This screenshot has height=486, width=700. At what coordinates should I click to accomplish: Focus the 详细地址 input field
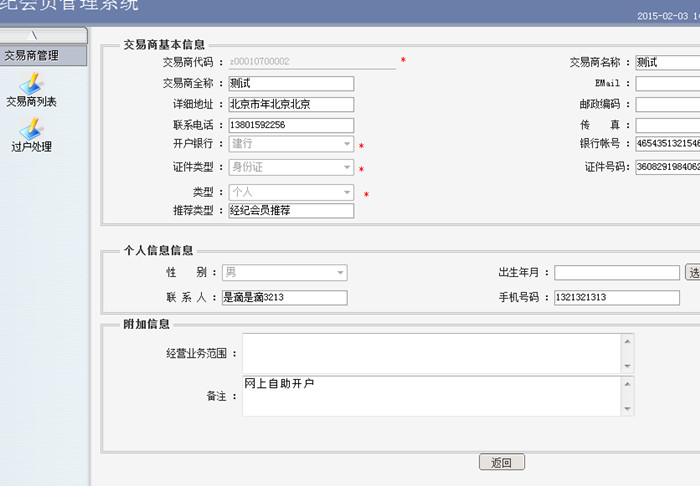click(x=290, y=104)
